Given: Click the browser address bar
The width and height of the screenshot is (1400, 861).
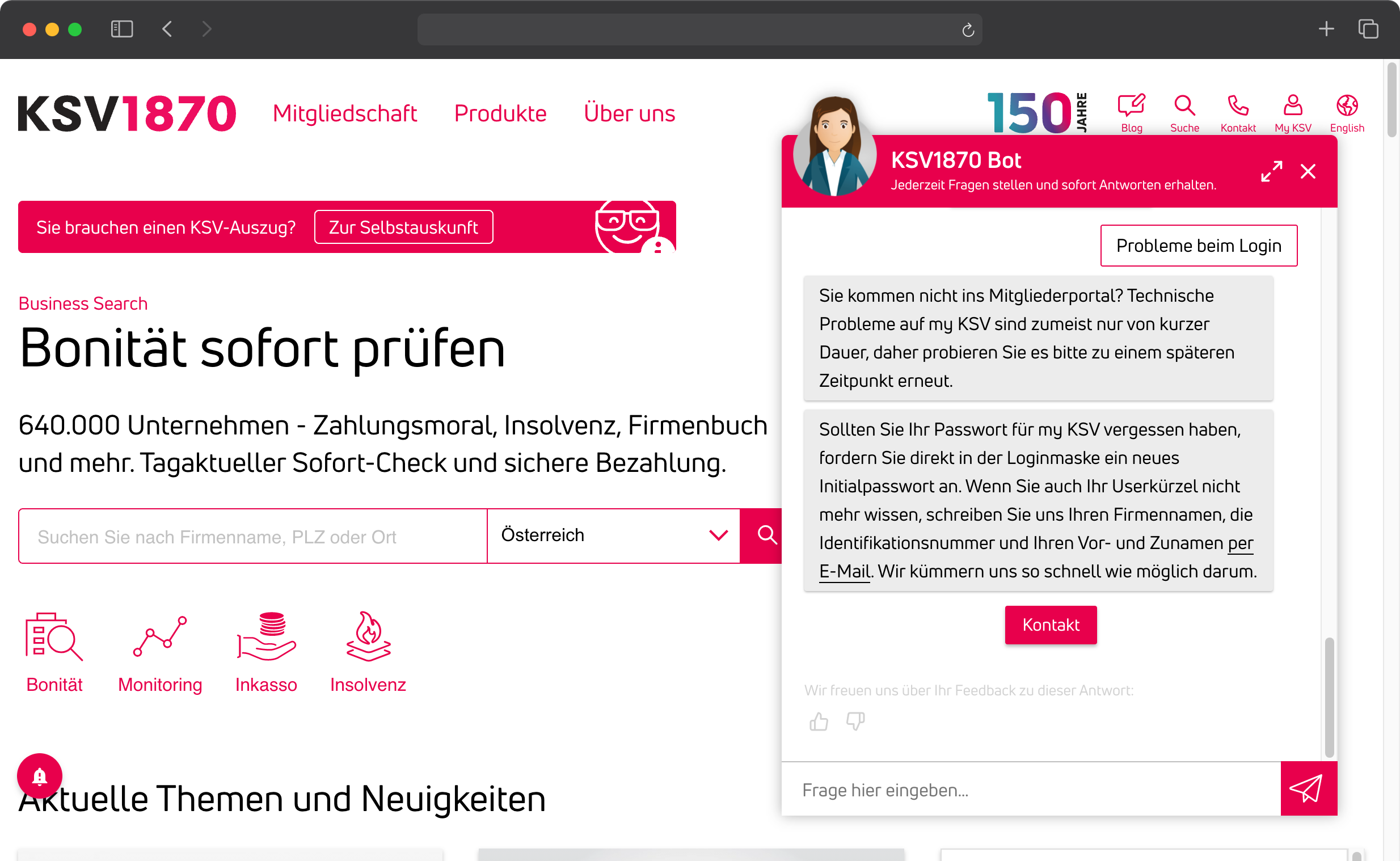Looking at the screenshot, I should tap(699, 29).
